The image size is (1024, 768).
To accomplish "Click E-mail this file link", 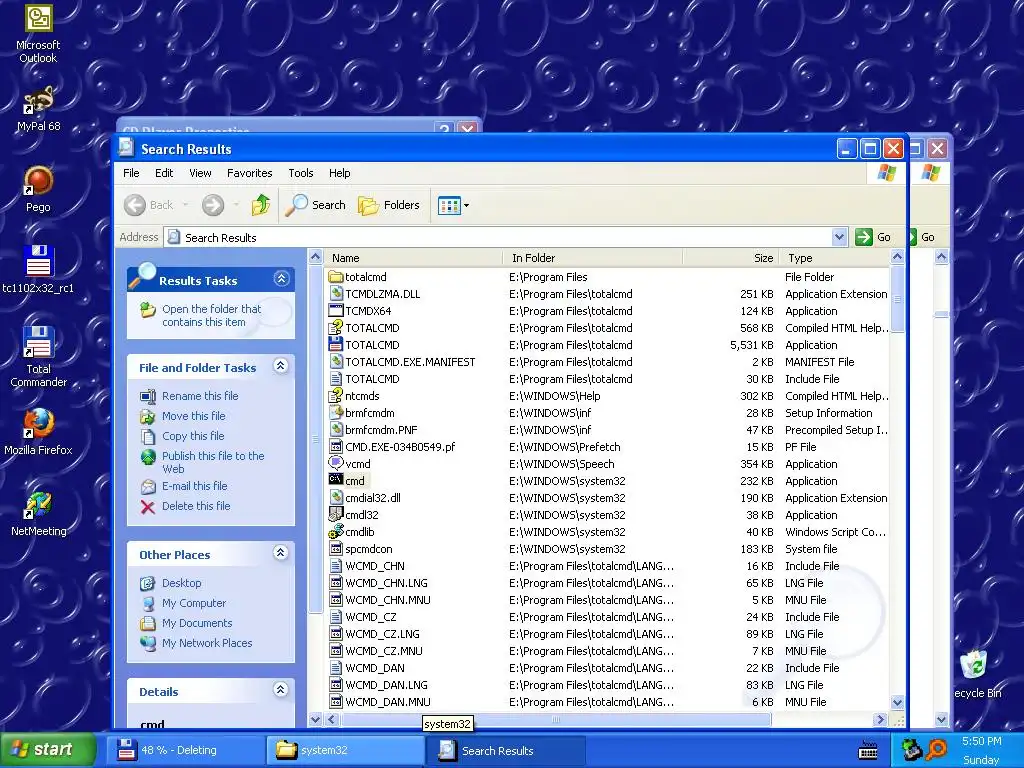I will [x=195, y=486].
